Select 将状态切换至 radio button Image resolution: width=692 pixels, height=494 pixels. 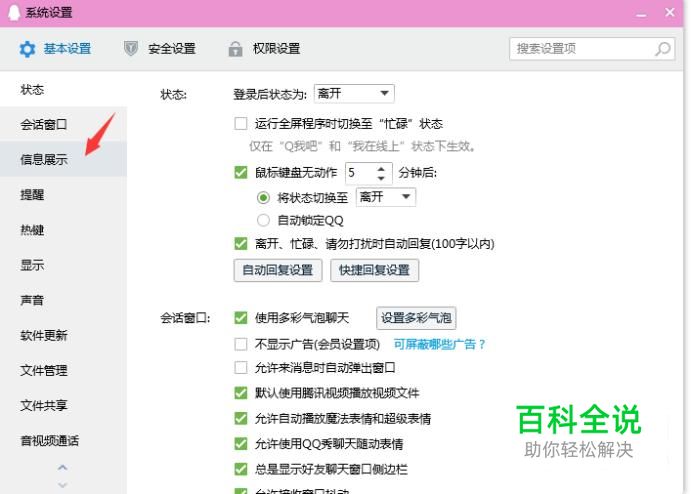click(x=263, y=197)
